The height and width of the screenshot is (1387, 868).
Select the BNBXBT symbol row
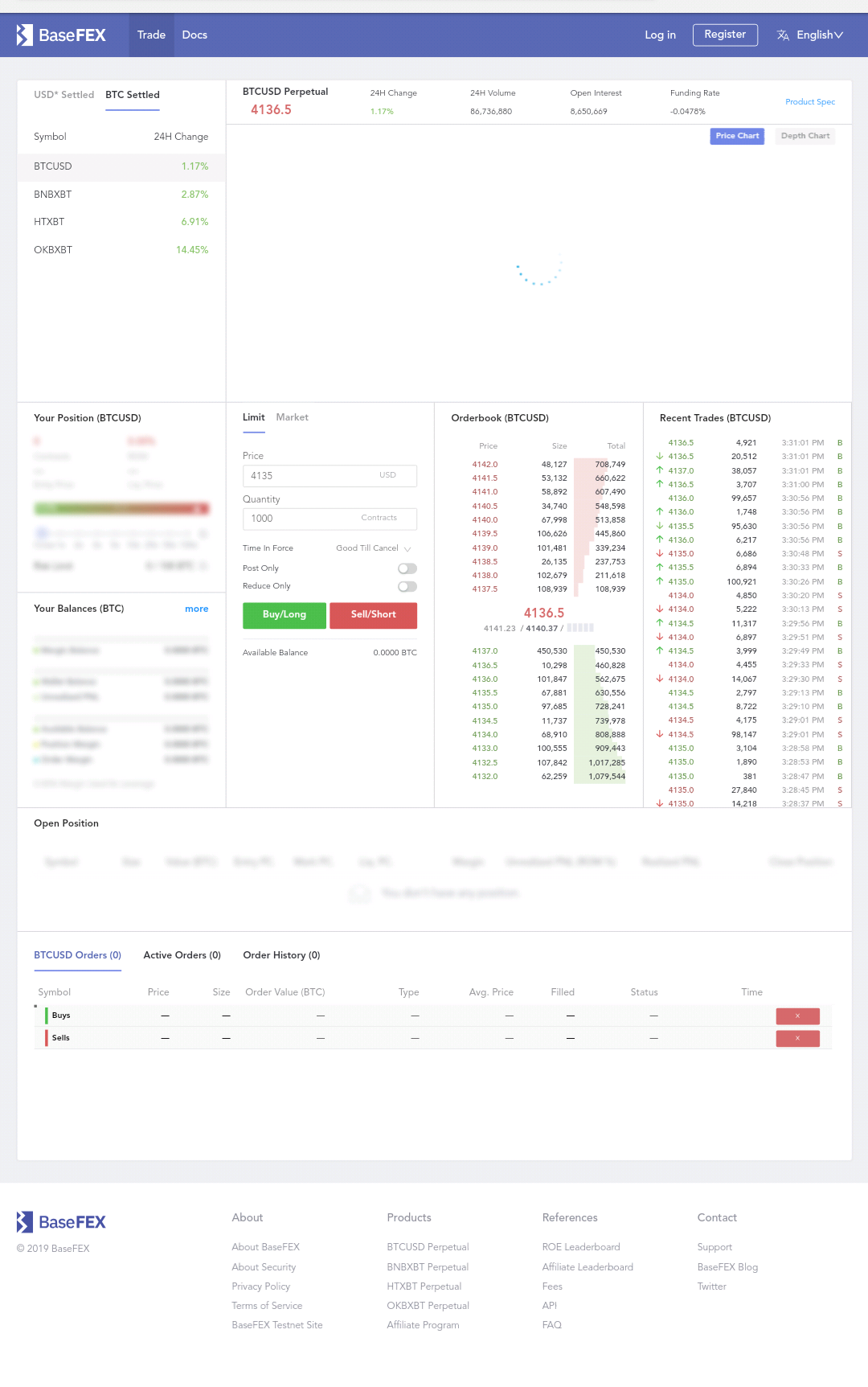click(x=121, y=195)
